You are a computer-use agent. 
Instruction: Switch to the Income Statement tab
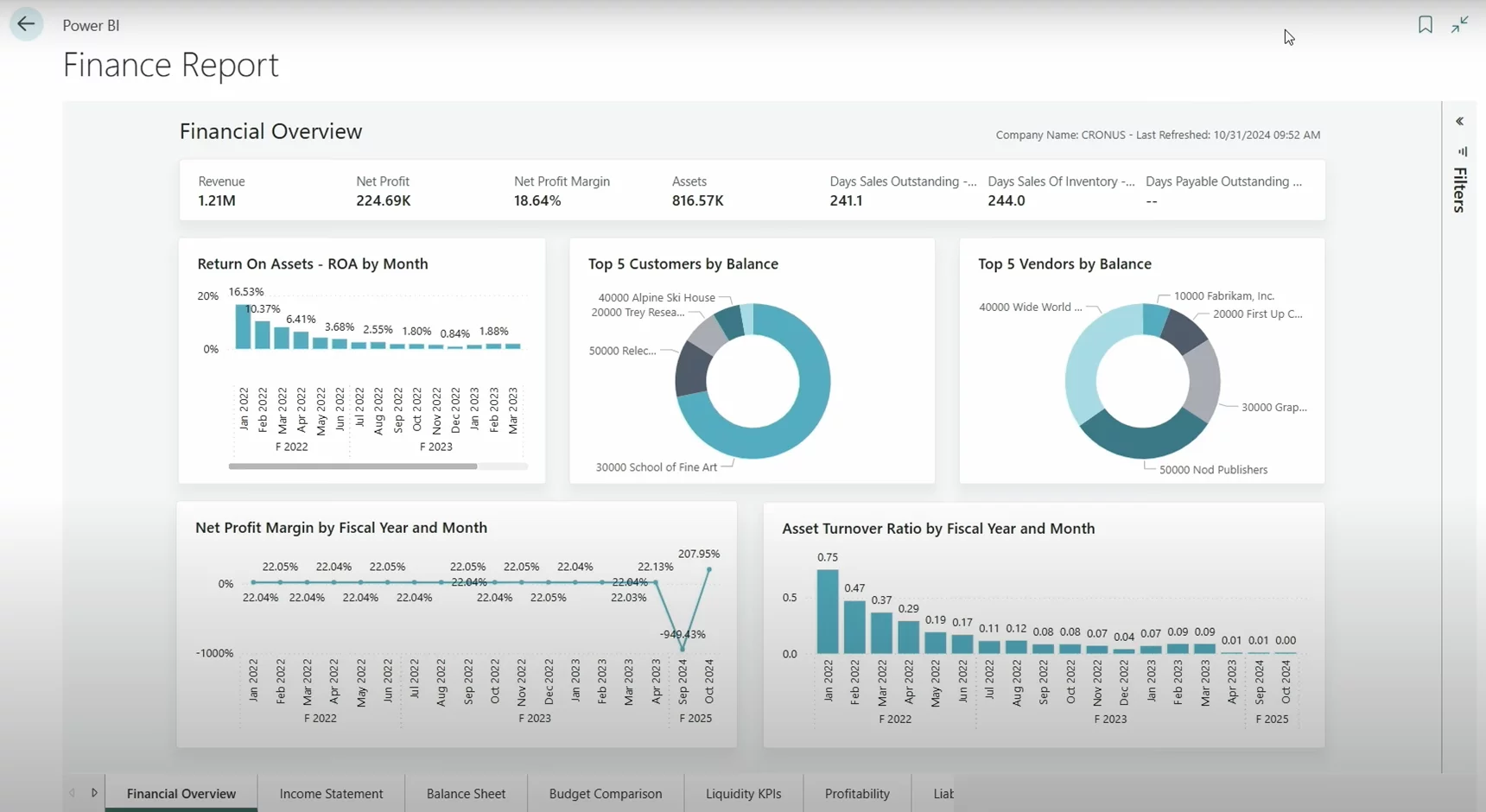click(x=331, y=793)
